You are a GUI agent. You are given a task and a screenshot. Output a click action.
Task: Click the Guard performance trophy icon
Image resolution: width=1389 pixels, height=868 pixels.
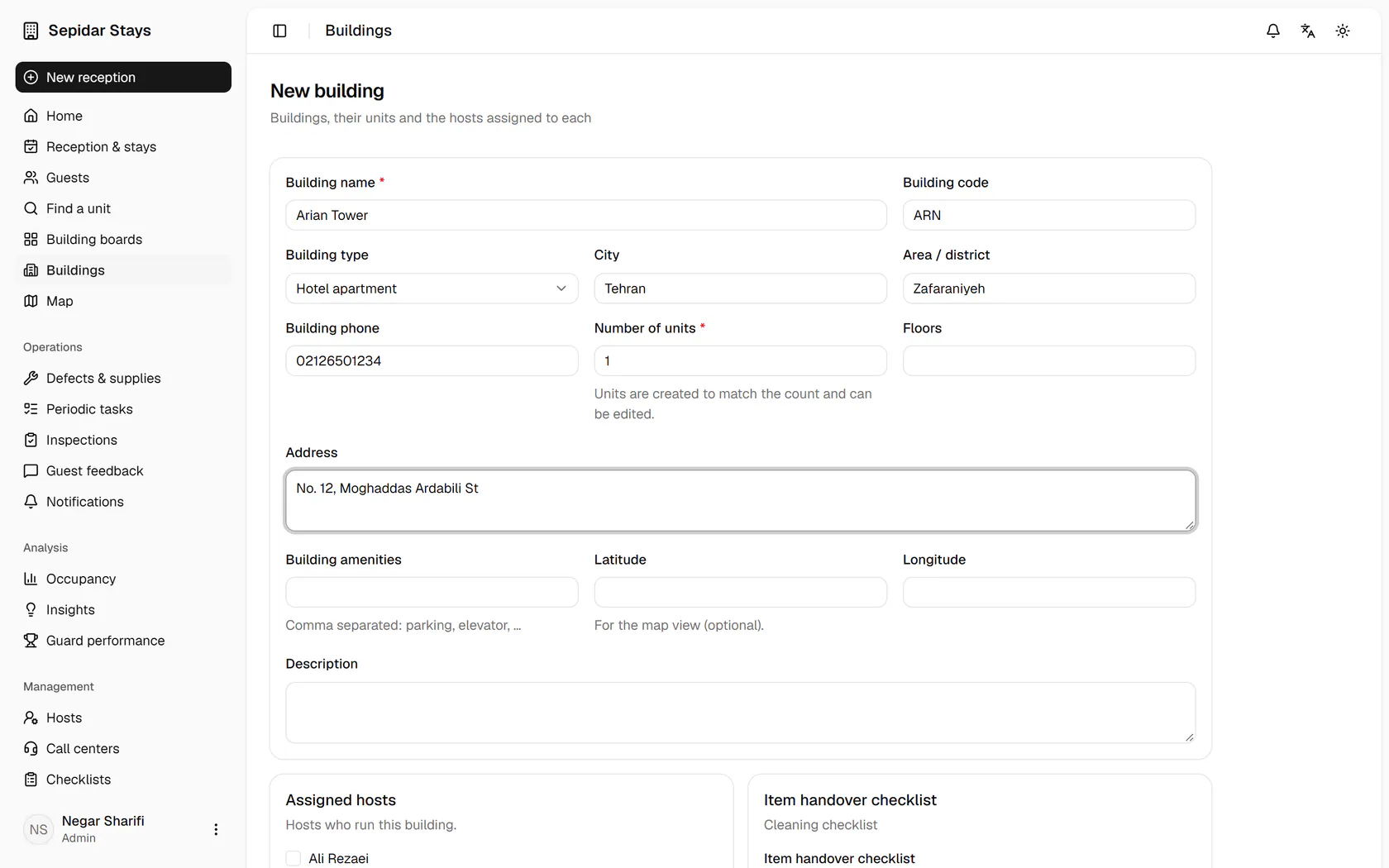(x=31, y=641)
